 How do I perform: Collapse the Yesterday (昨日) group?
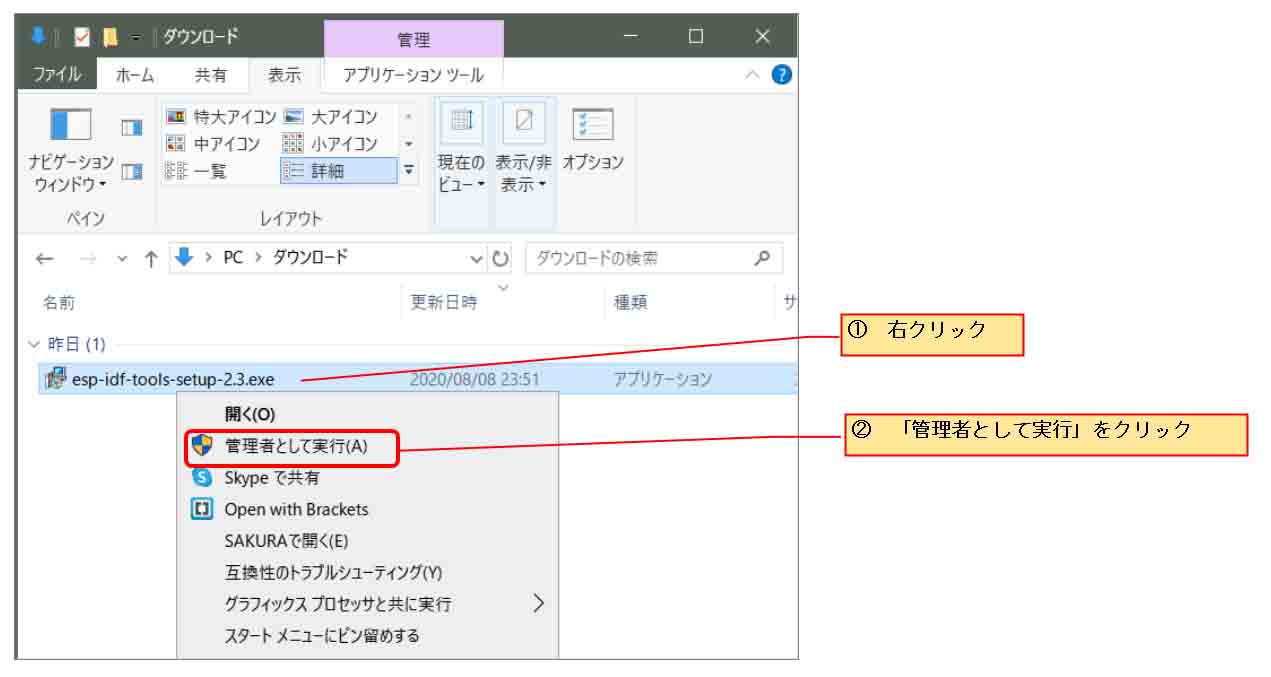click(x=34, y=344)
